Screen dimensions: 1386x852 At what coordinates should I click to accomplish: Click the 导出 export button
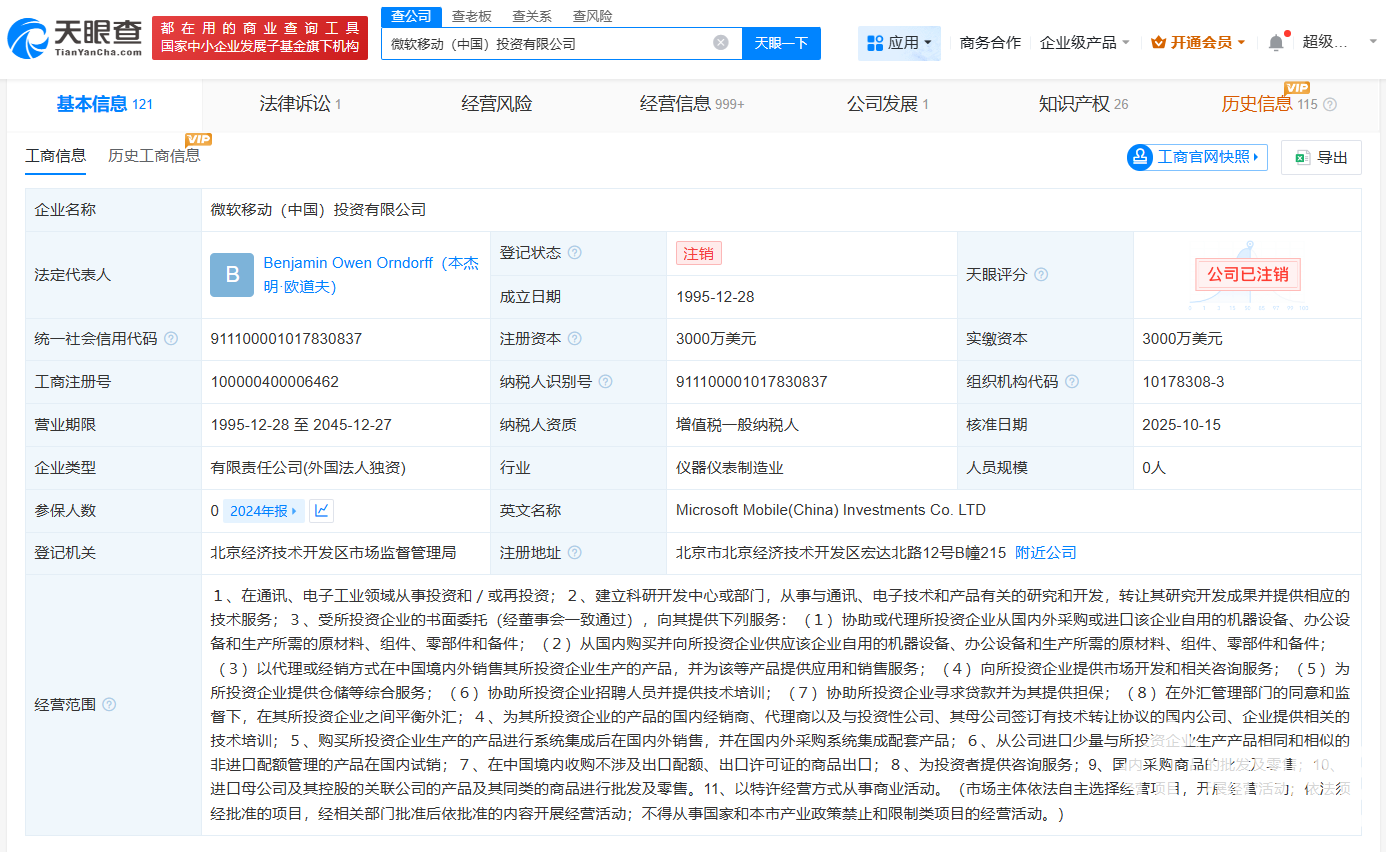1321,158
